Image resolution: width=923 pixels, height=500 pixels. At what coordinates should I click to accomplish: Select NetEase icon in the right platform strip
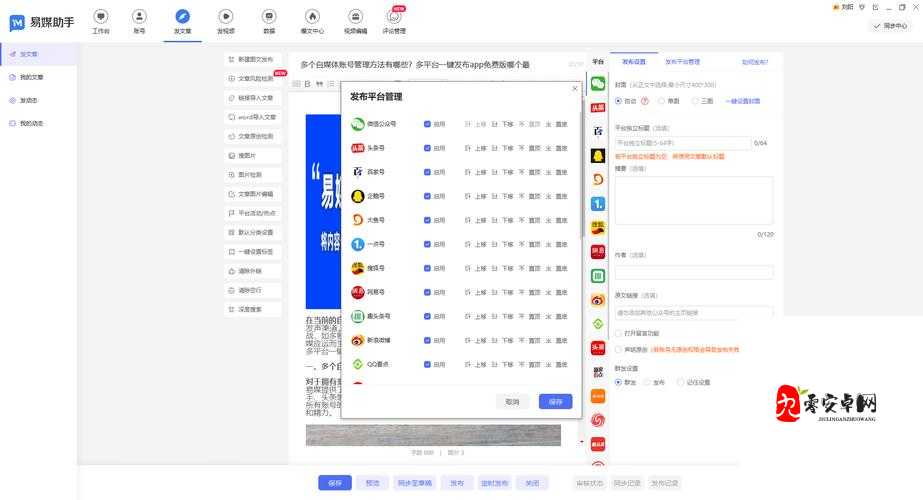(597, 251)
